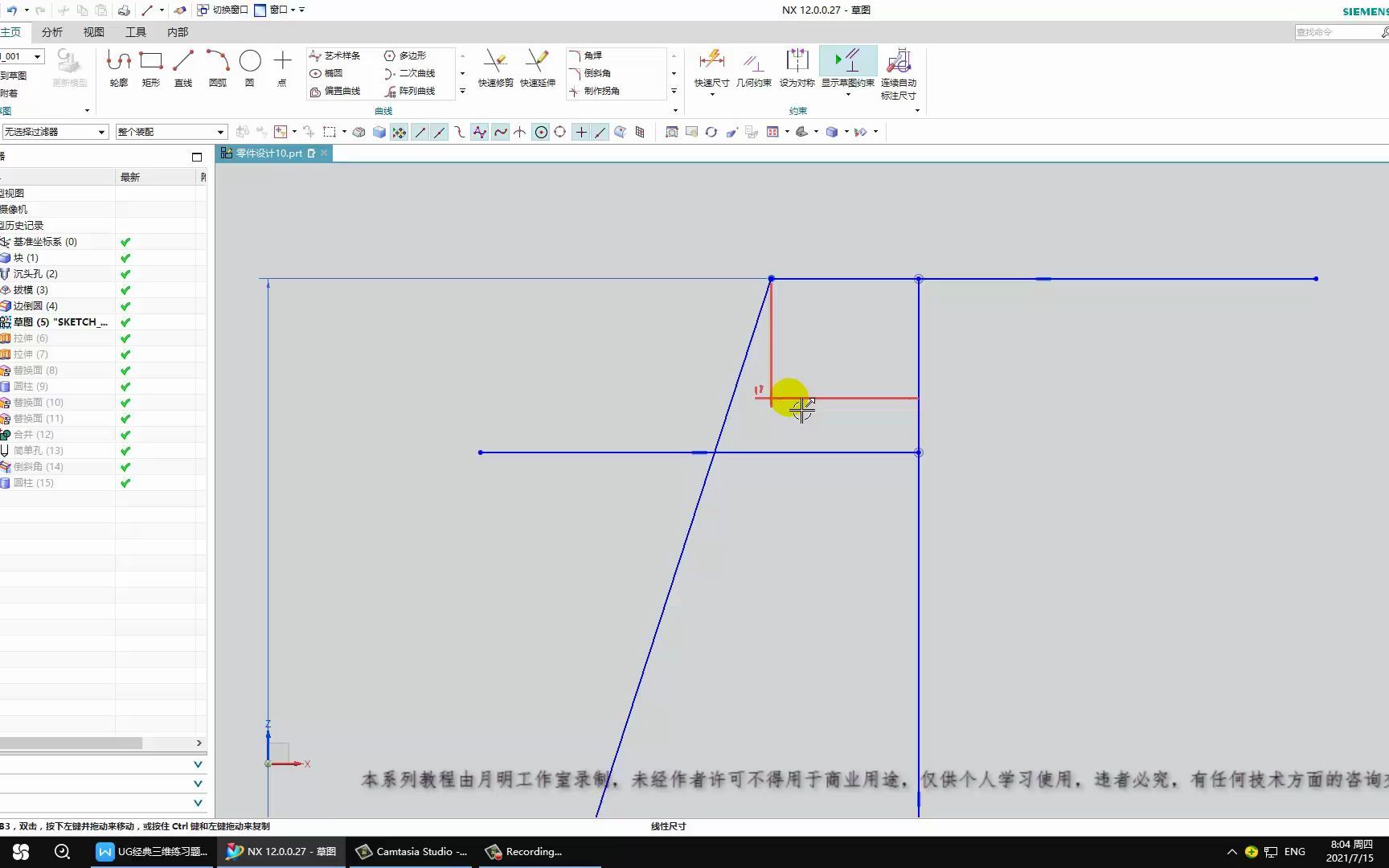Open 整个装配 scope dropdown
Viewport: 1389px width, 868px height.
click(x=171, y=132)
